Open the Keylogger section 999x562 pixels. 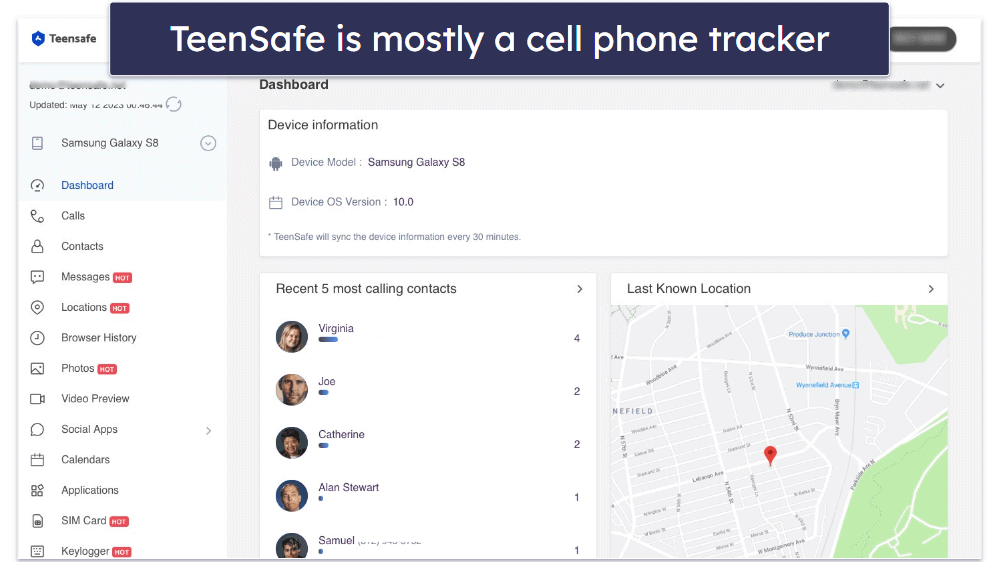click(x=85, y=551)
